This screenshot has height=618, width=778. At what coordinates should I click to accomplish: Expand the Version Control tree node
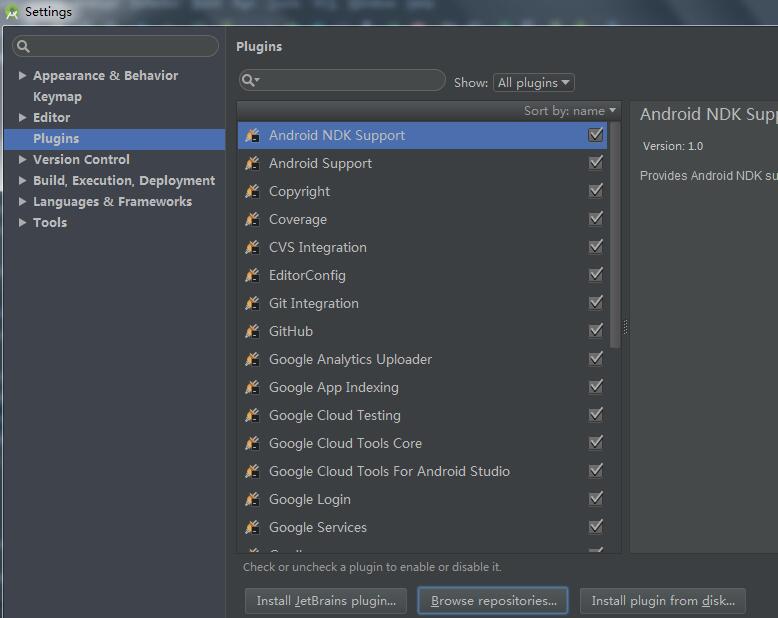pos(22,160)
